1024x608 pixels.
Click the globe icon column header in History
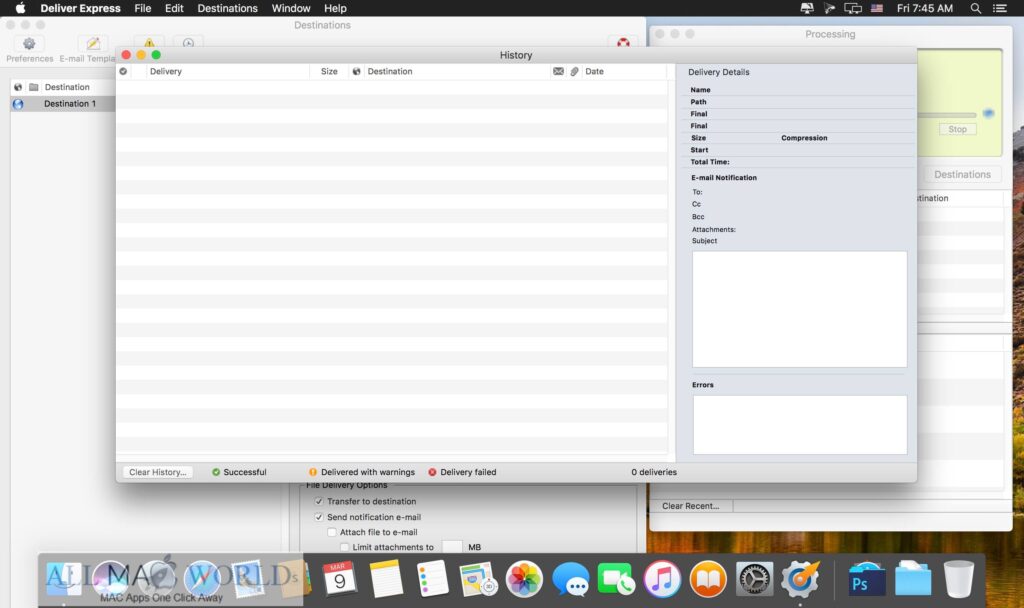coord(357,71)
